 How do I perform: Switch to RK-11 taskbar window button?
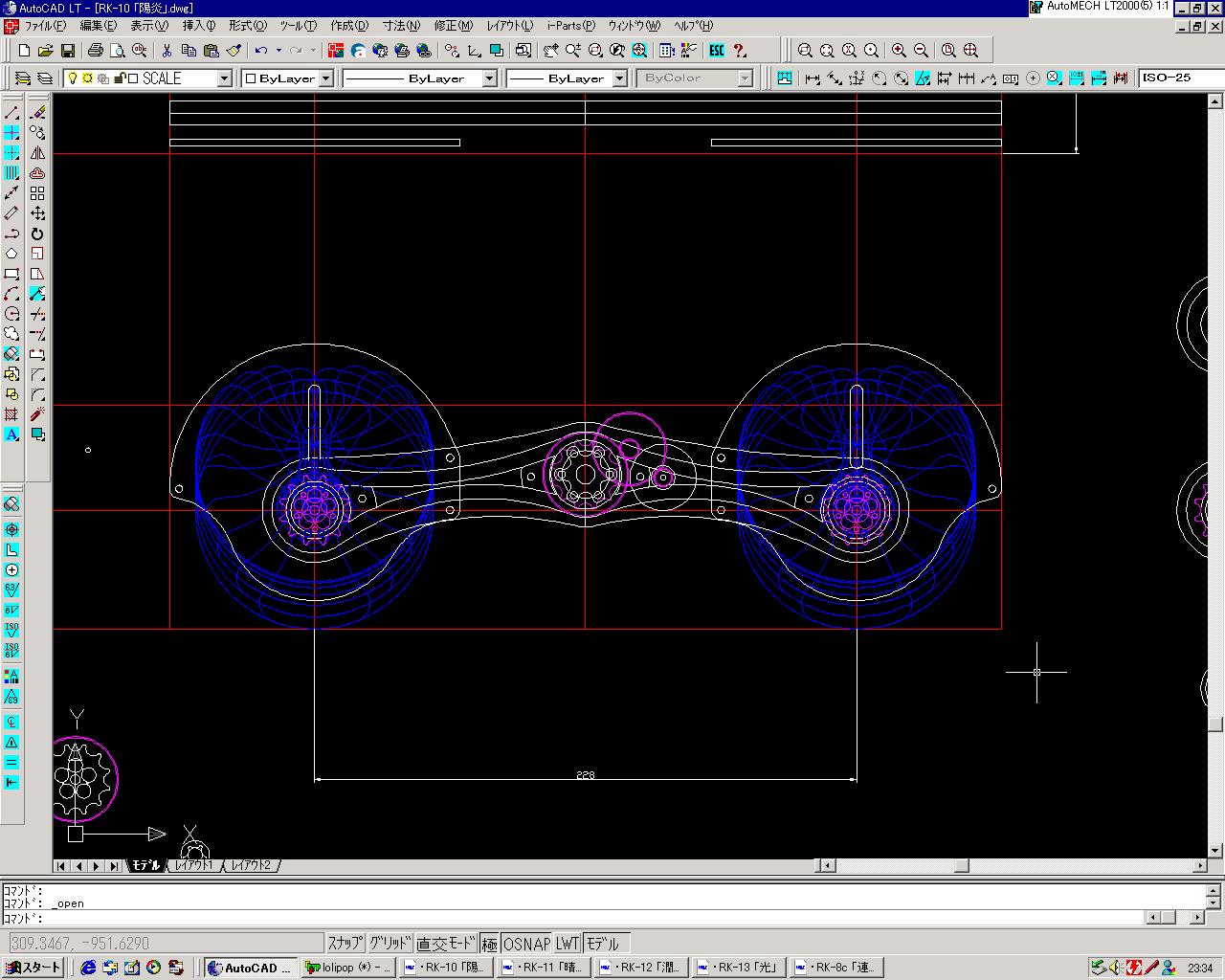click(x=543, y=968)
